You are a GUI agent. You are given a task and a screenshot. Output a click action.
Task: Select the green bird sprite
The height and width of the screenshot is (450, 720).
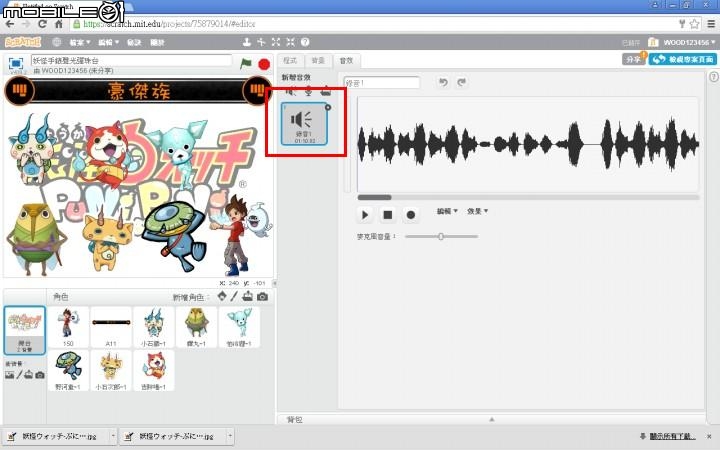tap(197, 327)
